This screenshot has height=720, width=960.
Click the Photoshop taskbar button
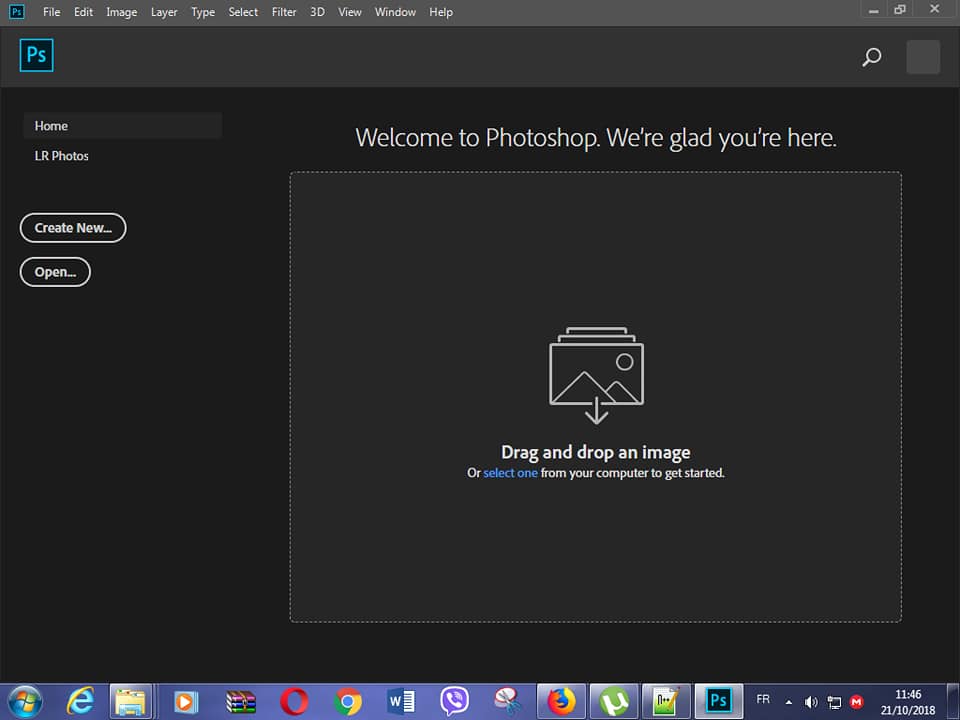click(x=719, y=702)
